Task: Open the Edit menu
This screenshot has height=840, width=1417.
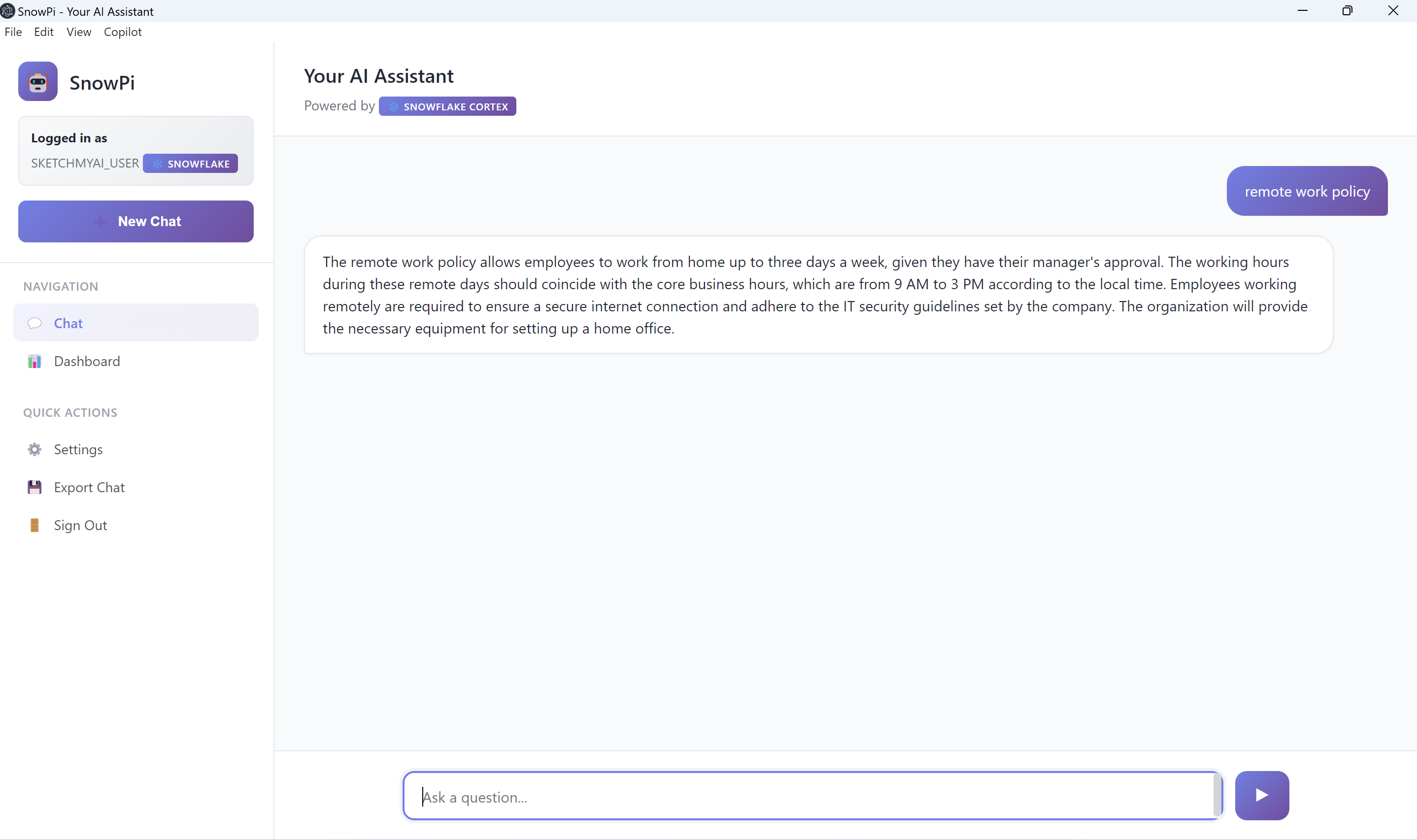Action: click(43, 32)
